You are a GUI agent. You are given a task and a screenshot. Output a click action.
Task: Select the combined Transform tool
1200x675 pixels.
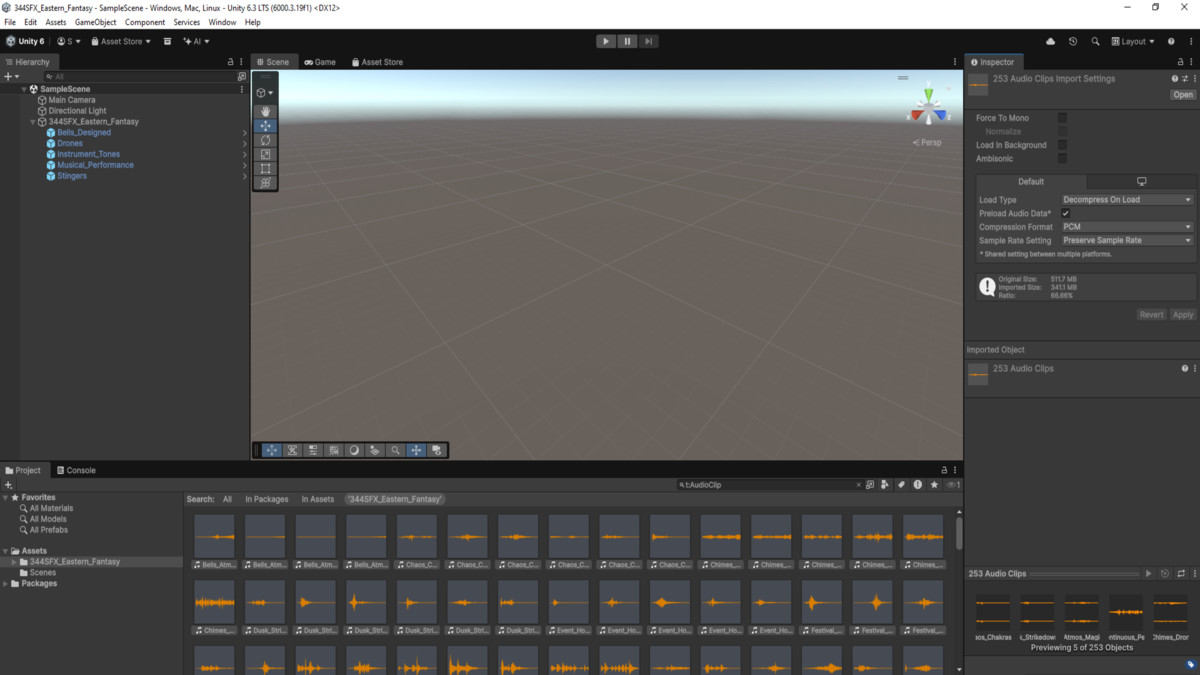click(265, 183)
